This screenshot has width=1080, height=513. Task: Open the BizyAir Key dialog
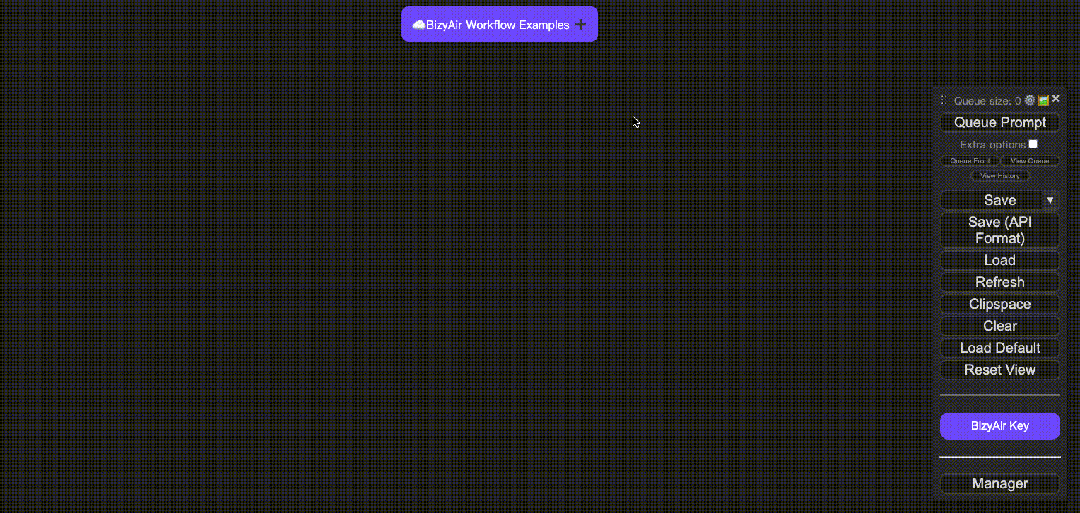coord(999,426)
